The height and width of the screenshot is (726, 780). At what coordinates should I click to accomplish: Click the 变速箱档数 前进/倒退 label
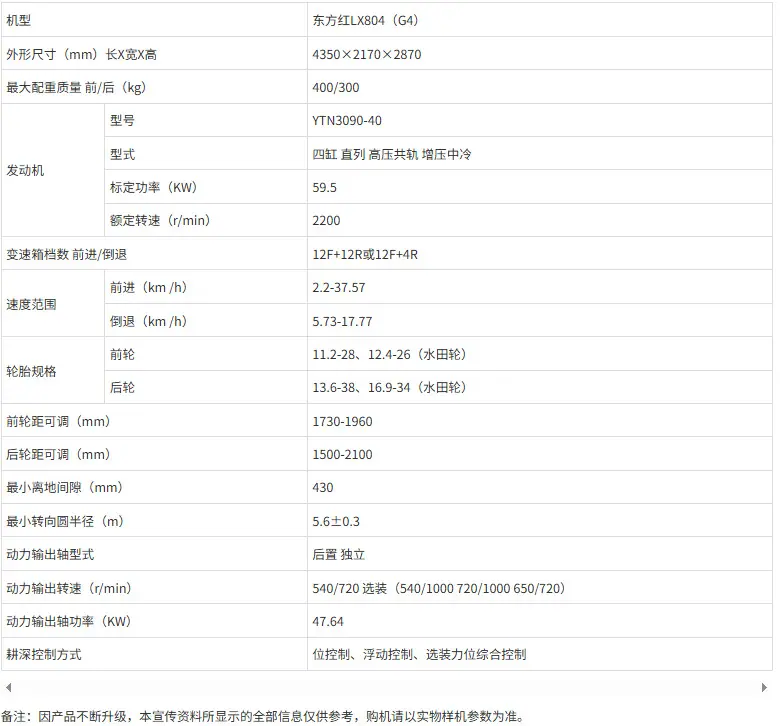pos(67,254)
